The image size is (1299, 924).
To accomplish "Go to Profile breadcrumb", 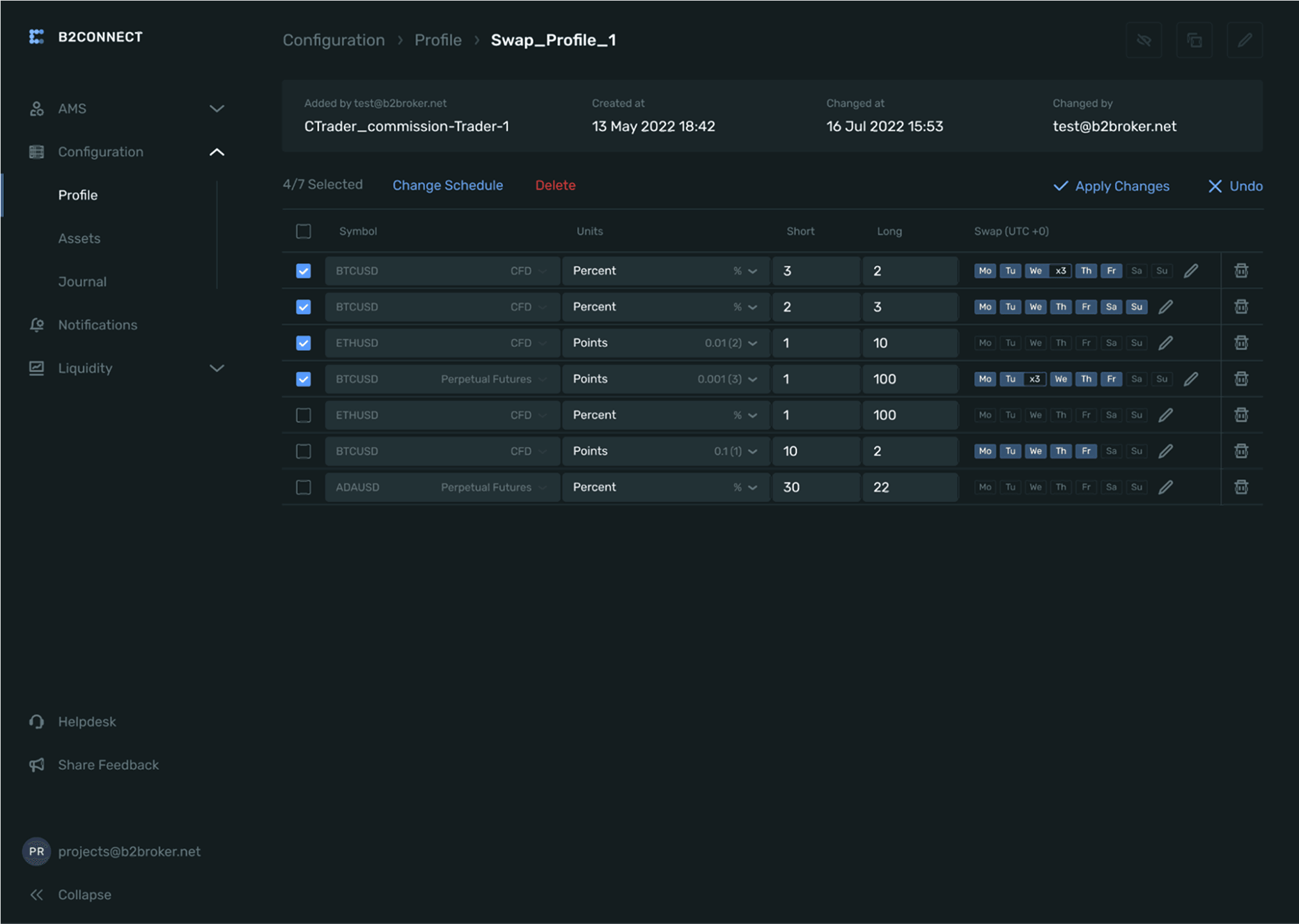I will tap(438, 40).
